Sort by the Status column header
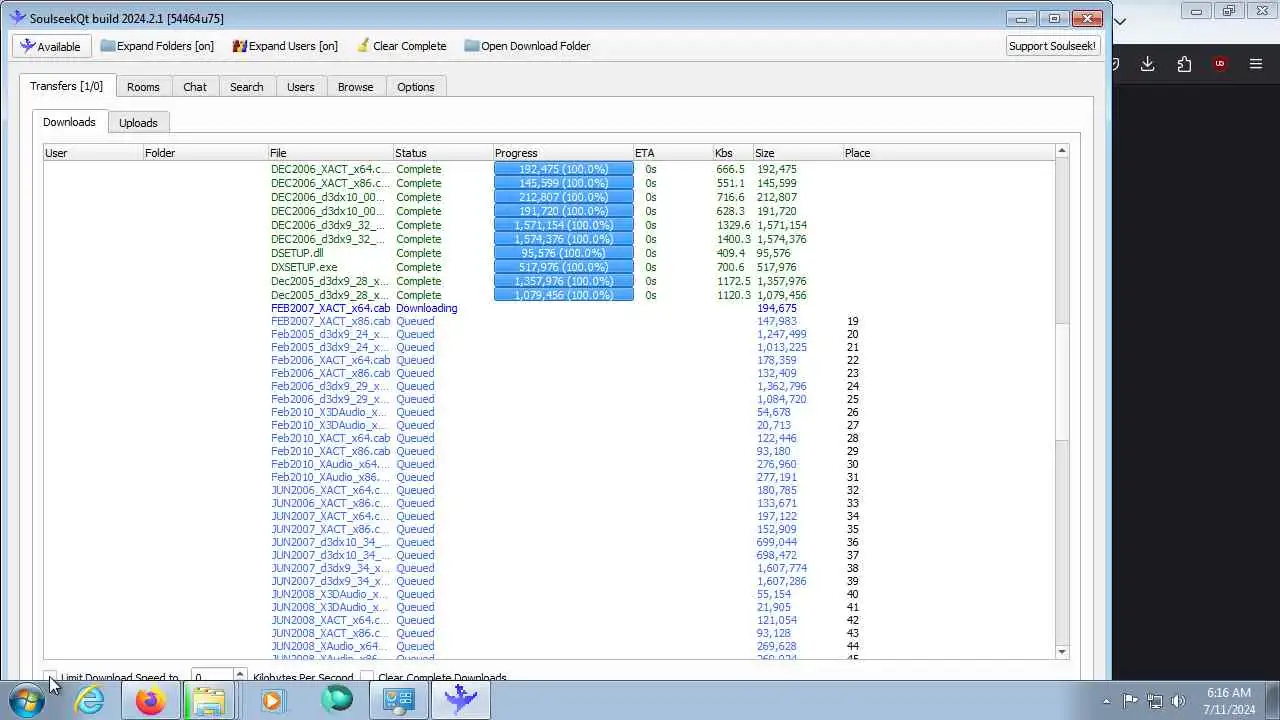The height and width of the screenshot is (720, 1280). pos(443,153)
